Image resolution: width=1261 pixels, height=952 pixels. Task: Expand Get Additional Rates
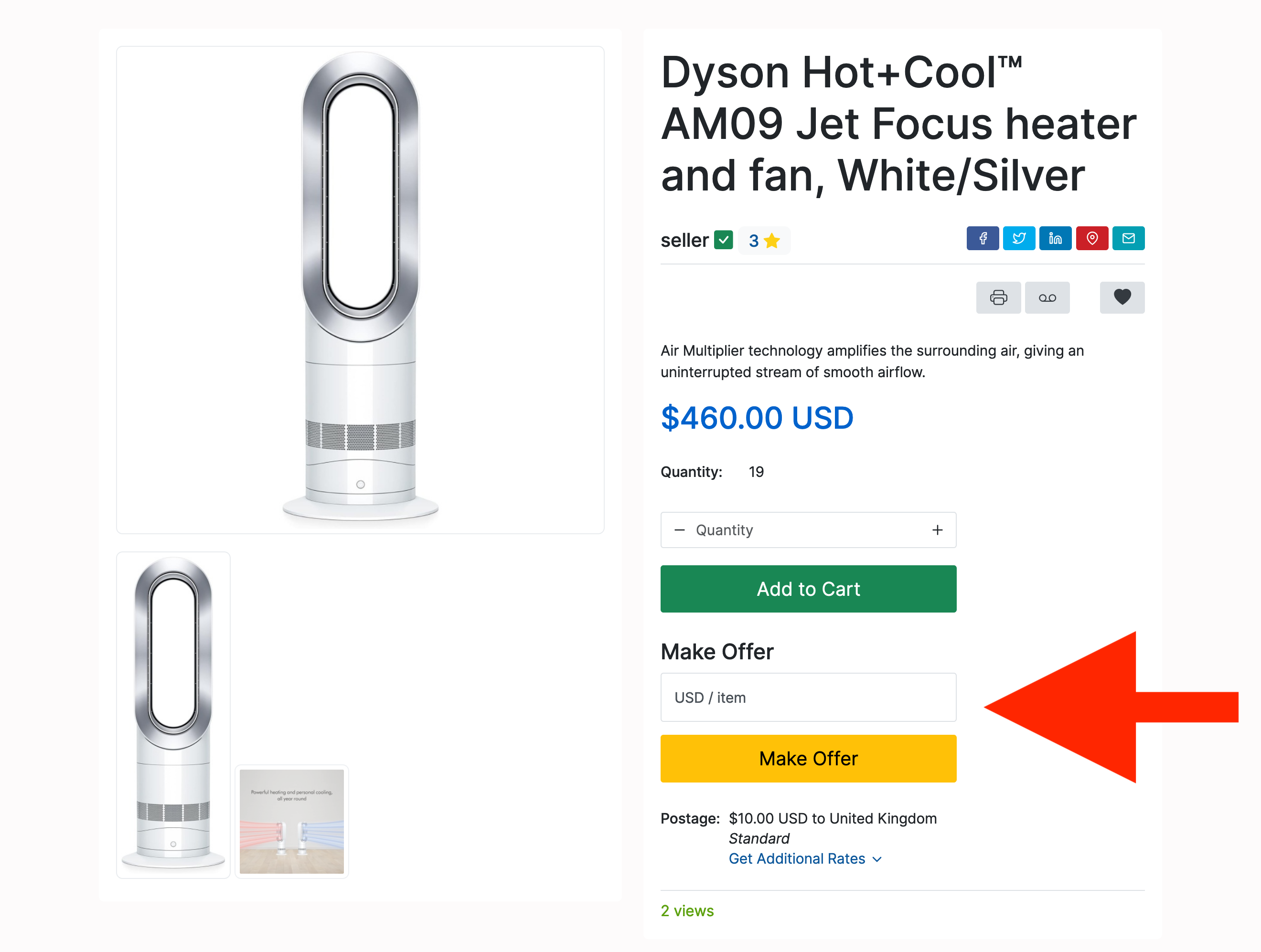click(x=805, y=858)
